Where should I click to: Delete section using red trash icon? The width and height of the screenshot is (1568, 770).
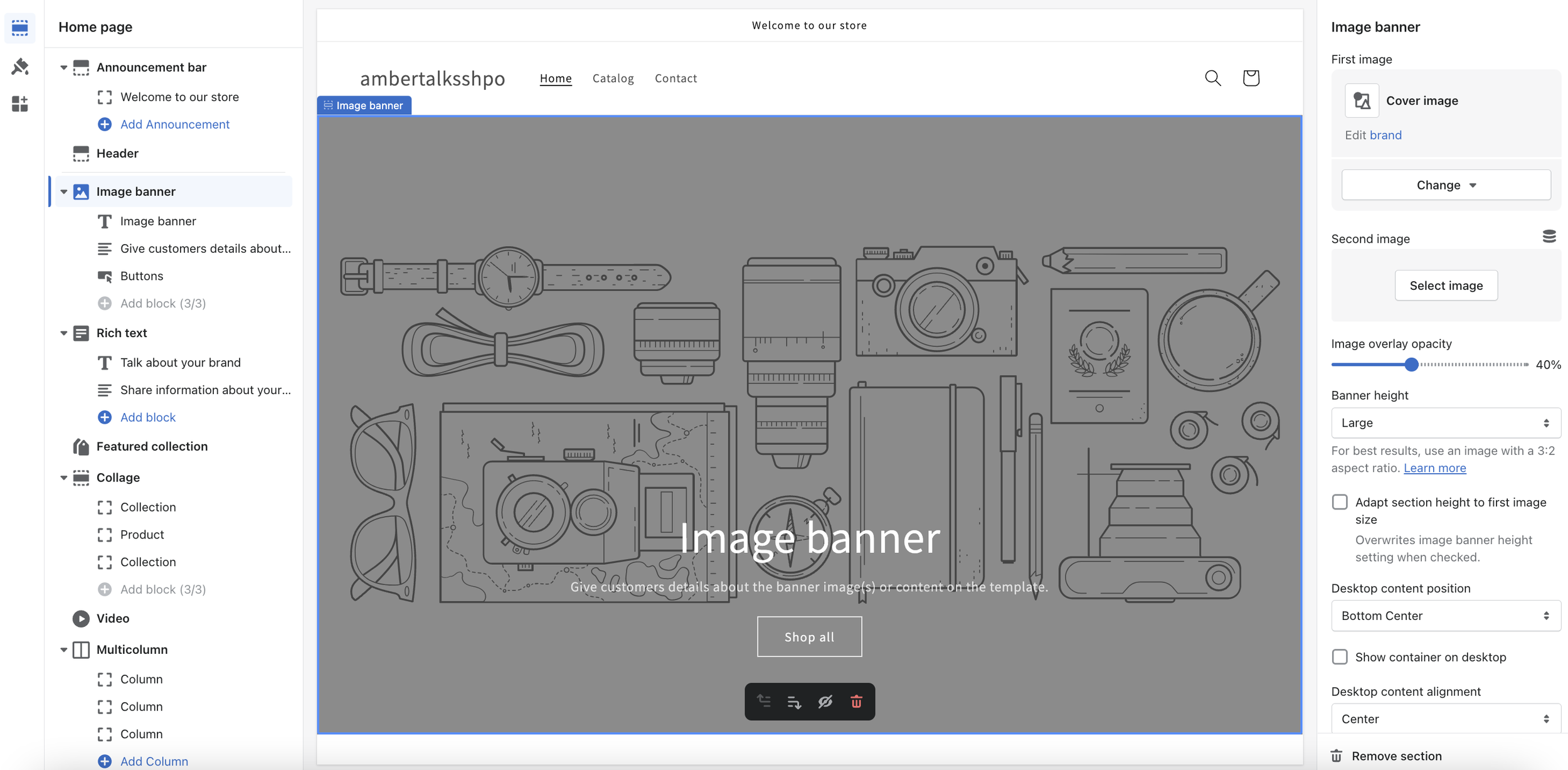coord(856,702)
